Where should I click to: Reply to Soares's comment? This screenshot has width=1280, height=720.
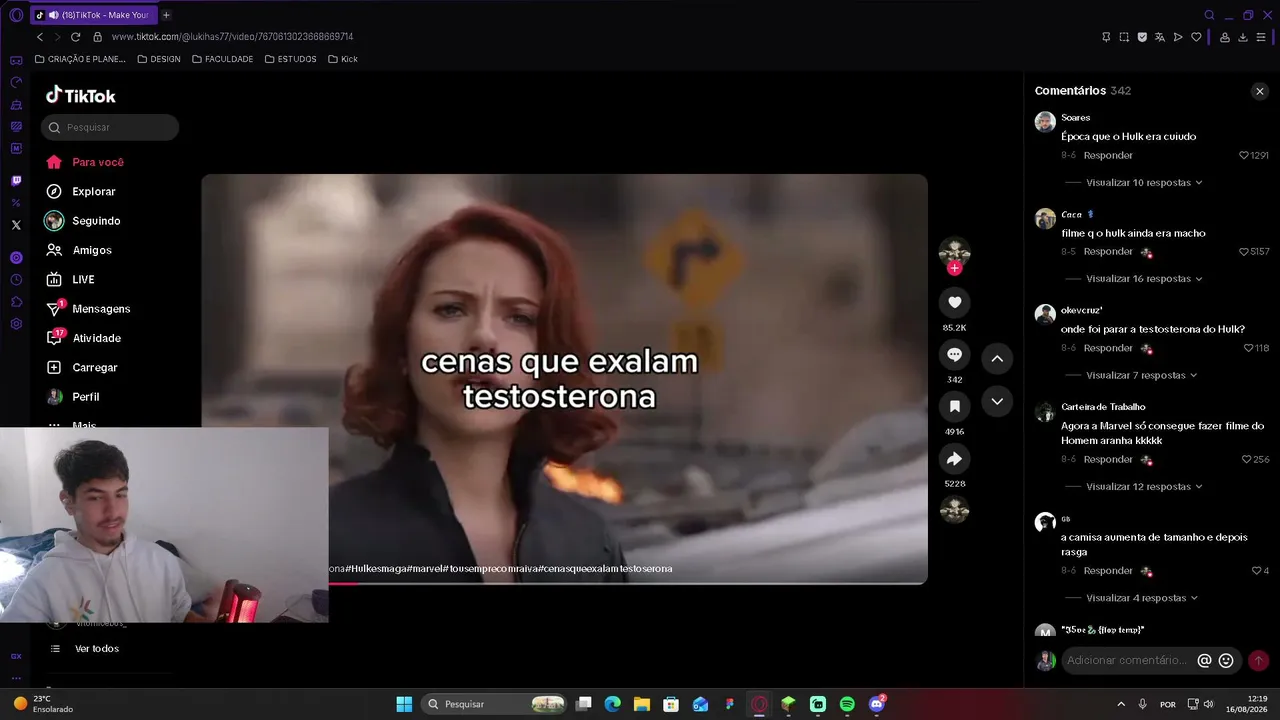1108,155
